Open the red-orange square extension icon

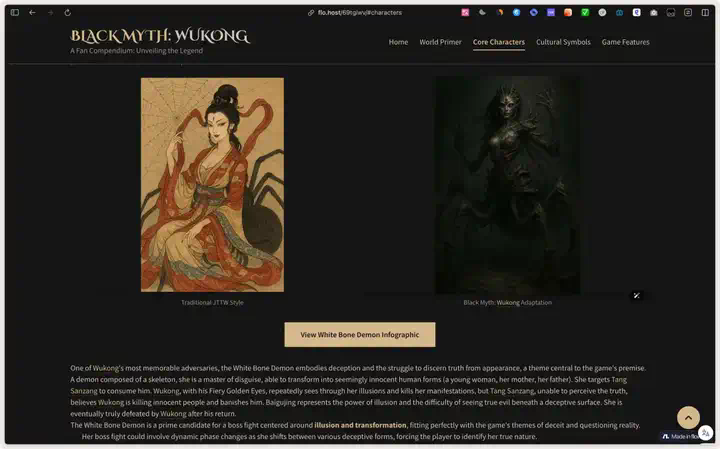pos(568,12)
